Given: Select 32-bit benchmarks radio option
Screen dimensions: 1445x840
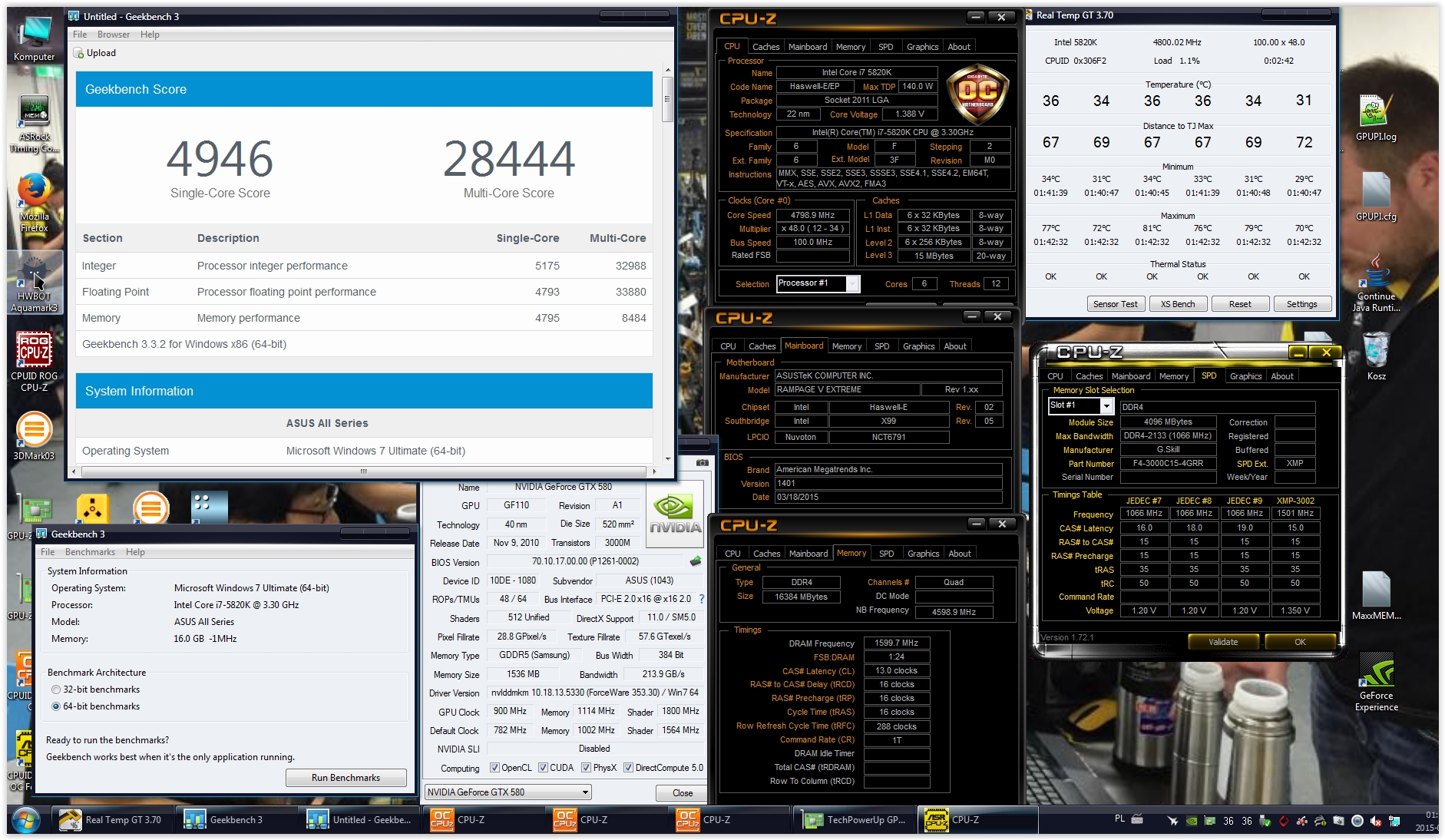Looking at the screenshot, I should (56, 690).
